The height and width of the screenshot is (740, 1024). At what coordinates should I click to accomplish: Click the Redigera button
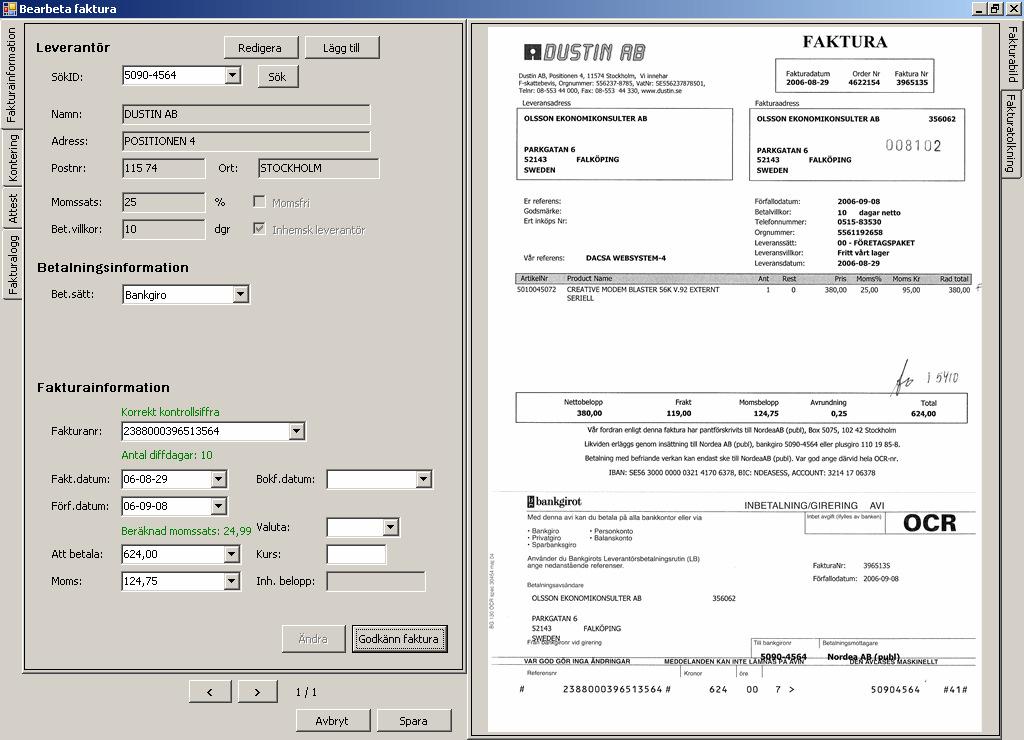click(x=261, y=48)
